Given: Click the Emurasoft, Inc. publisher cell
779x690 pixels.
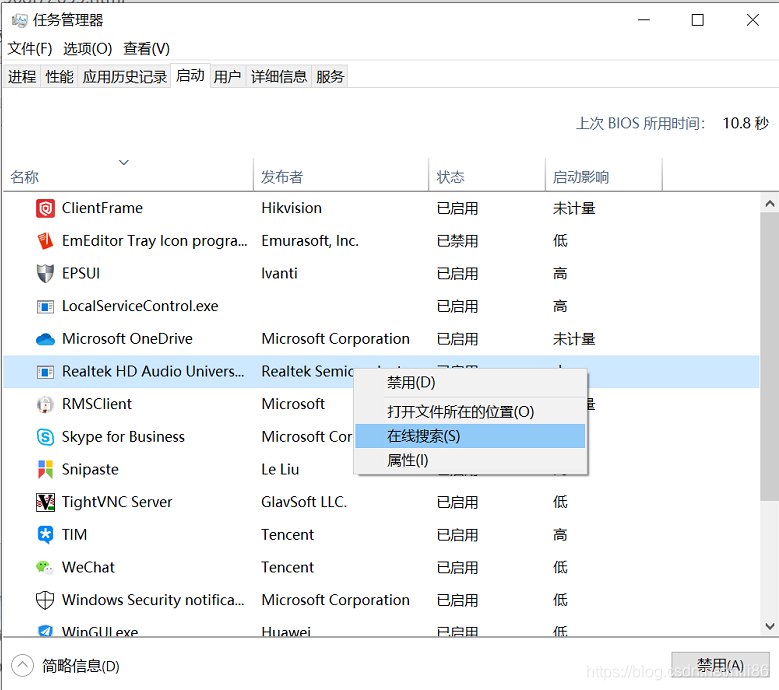Looking at the screenshot, I should click(x=310, y=241).
